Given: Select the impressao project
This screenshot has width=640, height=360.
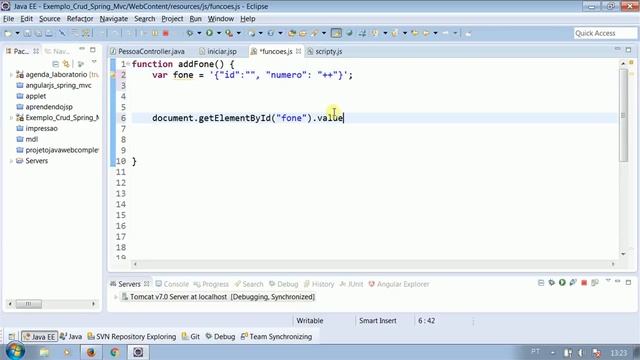Looking at the screenshot, I should point(37,128).
